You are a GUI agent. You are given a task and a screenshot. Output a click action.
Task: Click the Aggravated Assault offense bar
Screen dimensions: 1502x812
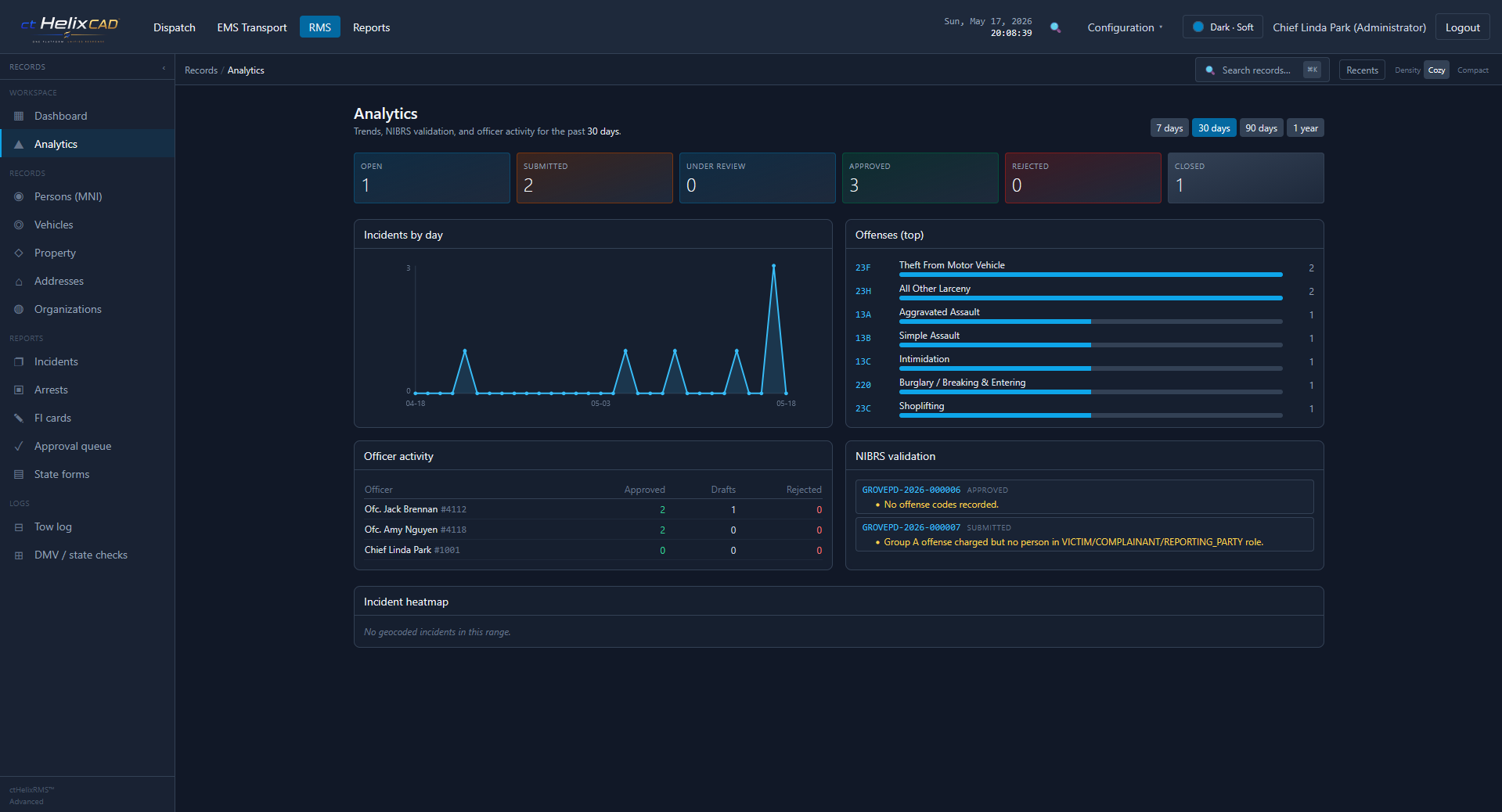1090,322
